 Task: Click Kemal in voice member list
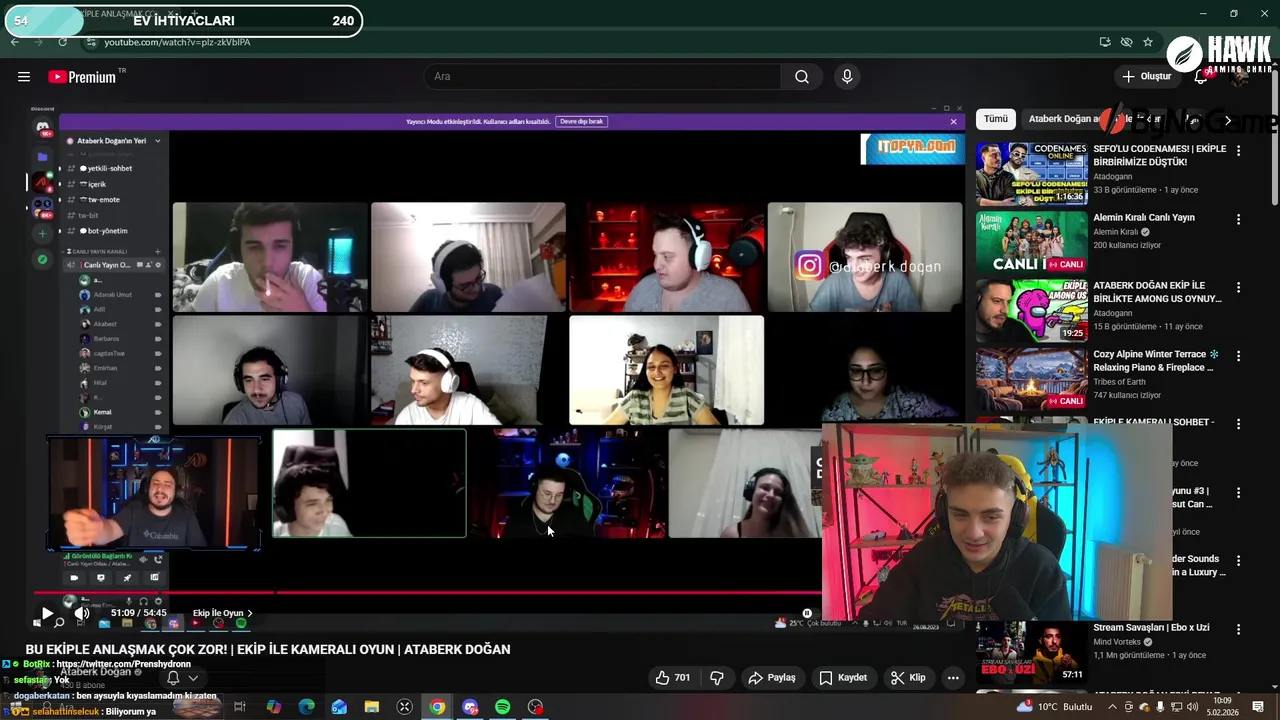tap(102, 412)
